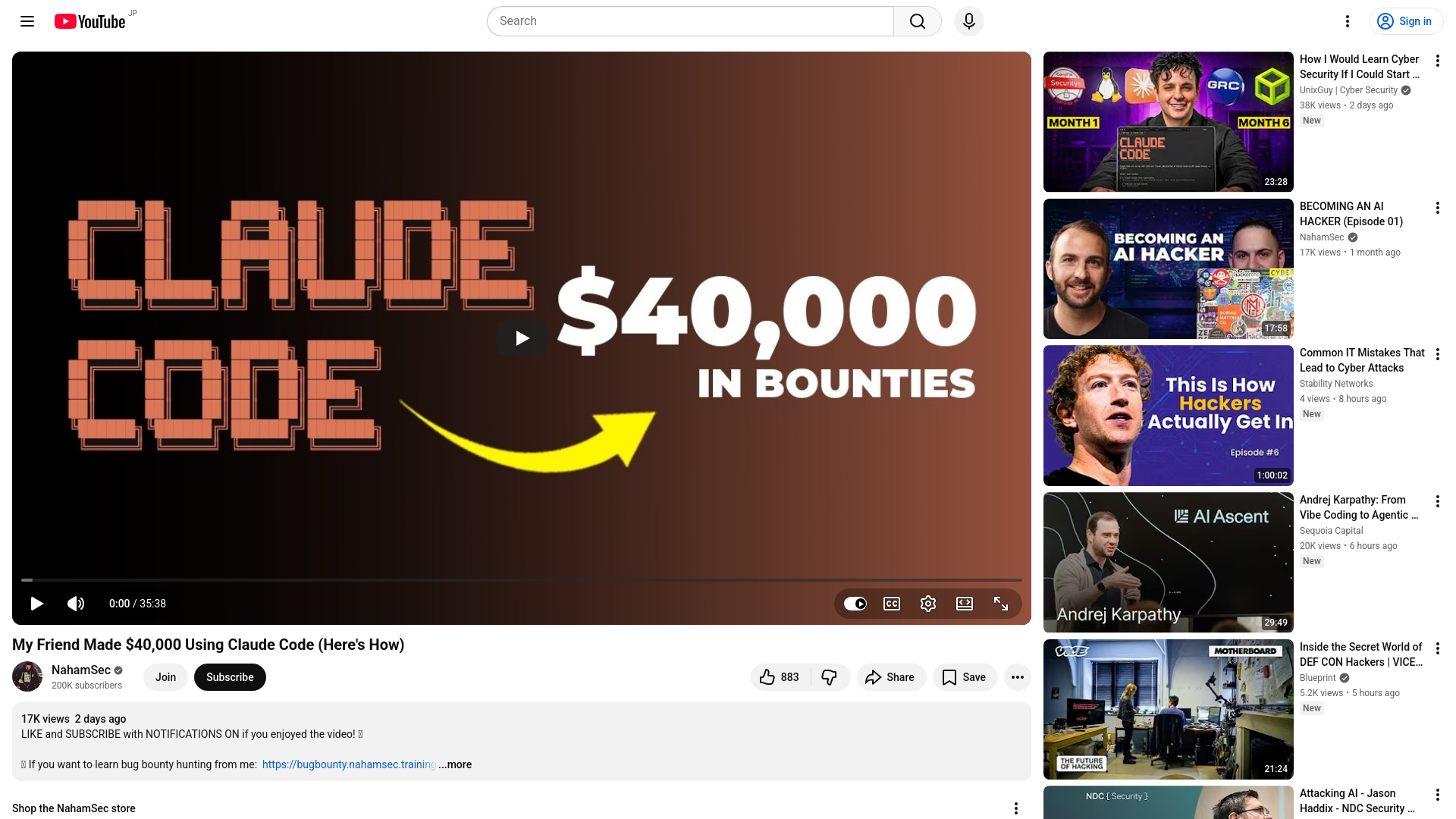Select NahamSec channel name under AI HACKER video
This screenshot has height=819, width=1456.
[x=1322, y=237]
